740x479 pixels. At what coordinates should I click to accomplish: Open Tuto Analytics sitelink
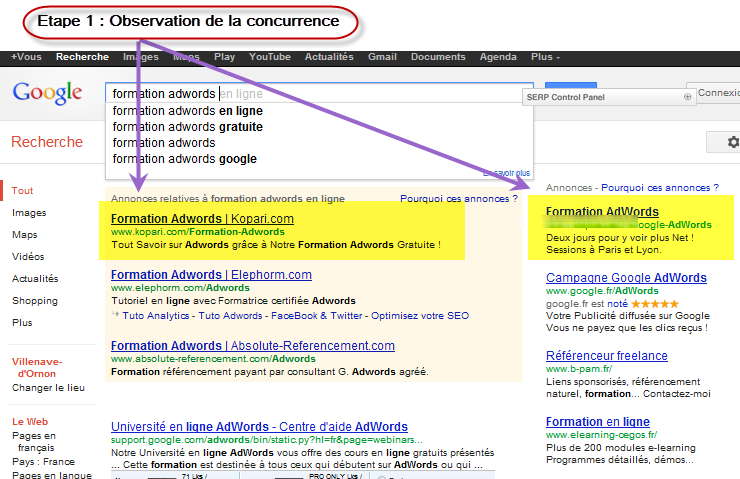156,316
